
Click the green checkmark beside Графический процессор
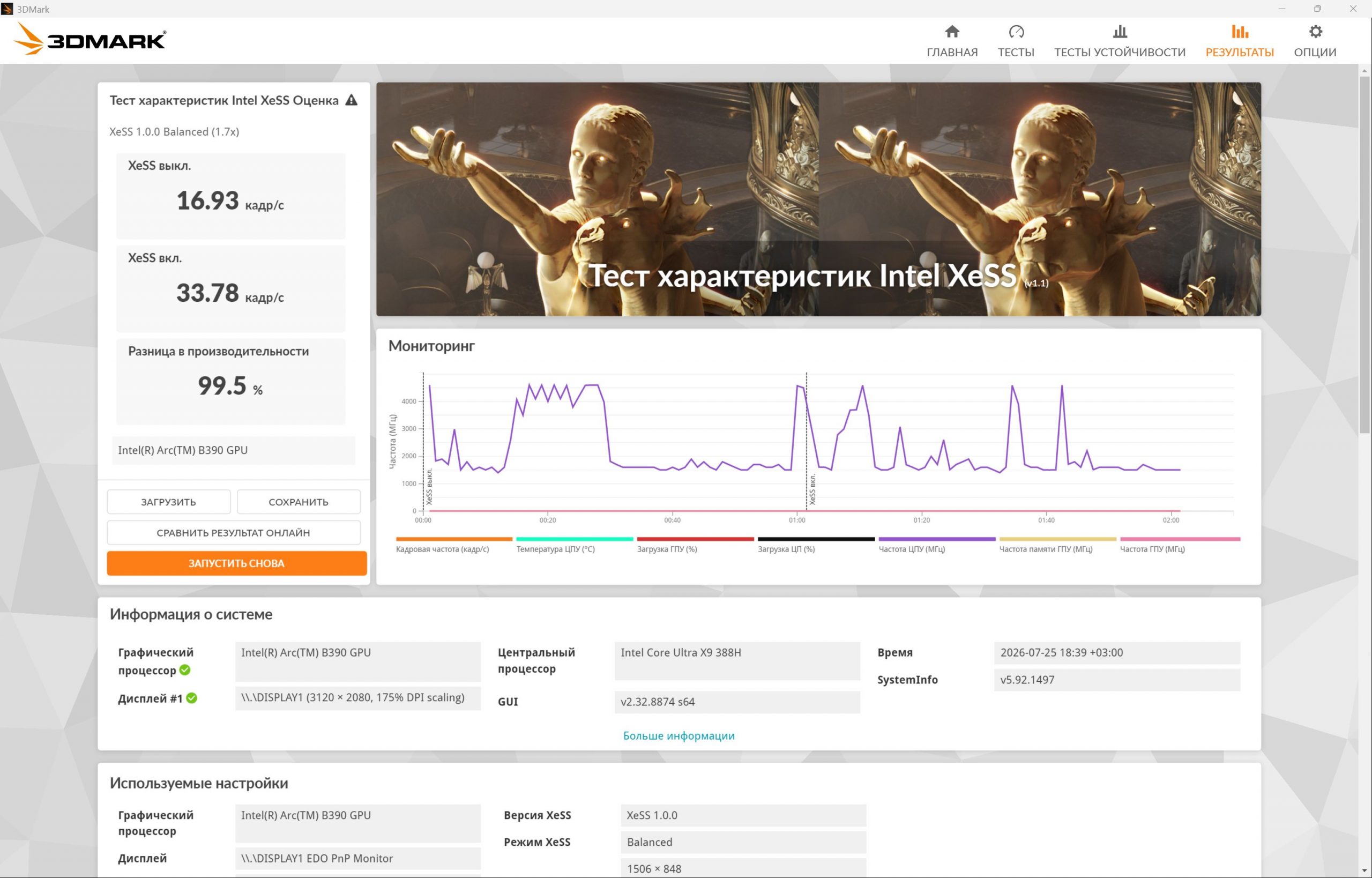pyautogui.click(x=185, y=670)
